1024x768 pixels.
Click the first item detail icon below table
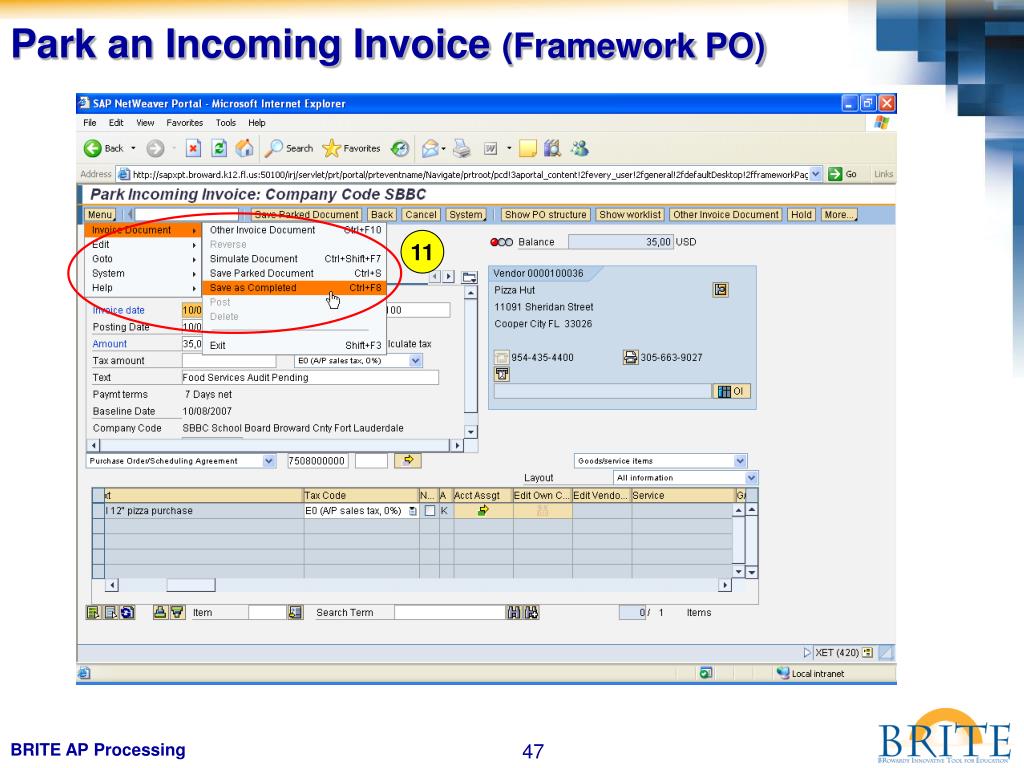(x=93, y=613)
